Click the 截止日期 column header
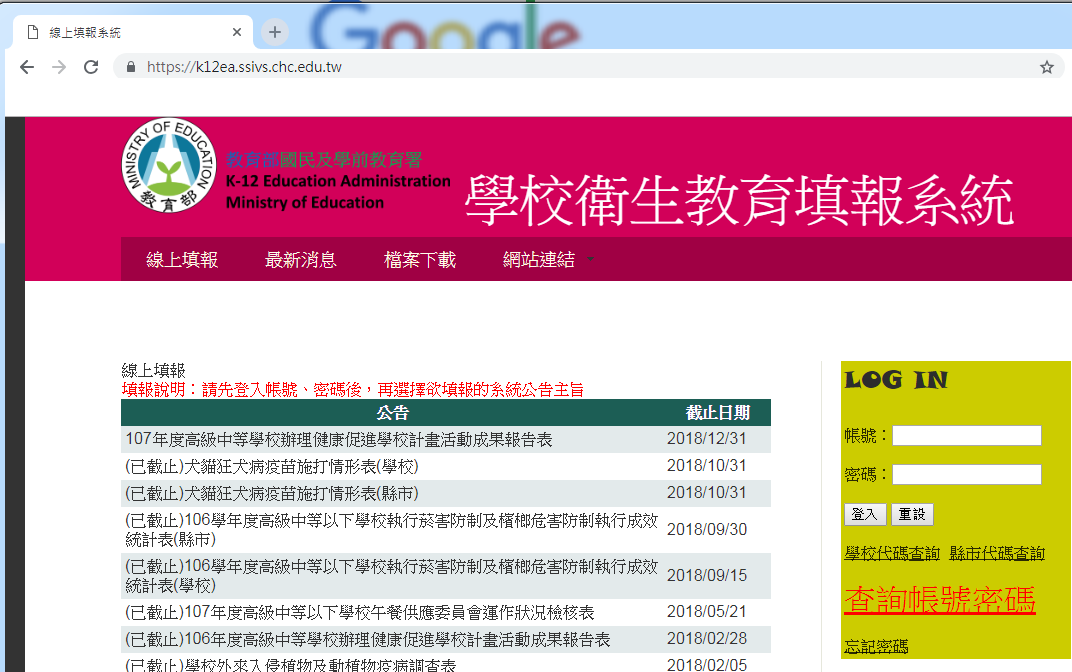The image size is (1072, 672). [718, 413]
